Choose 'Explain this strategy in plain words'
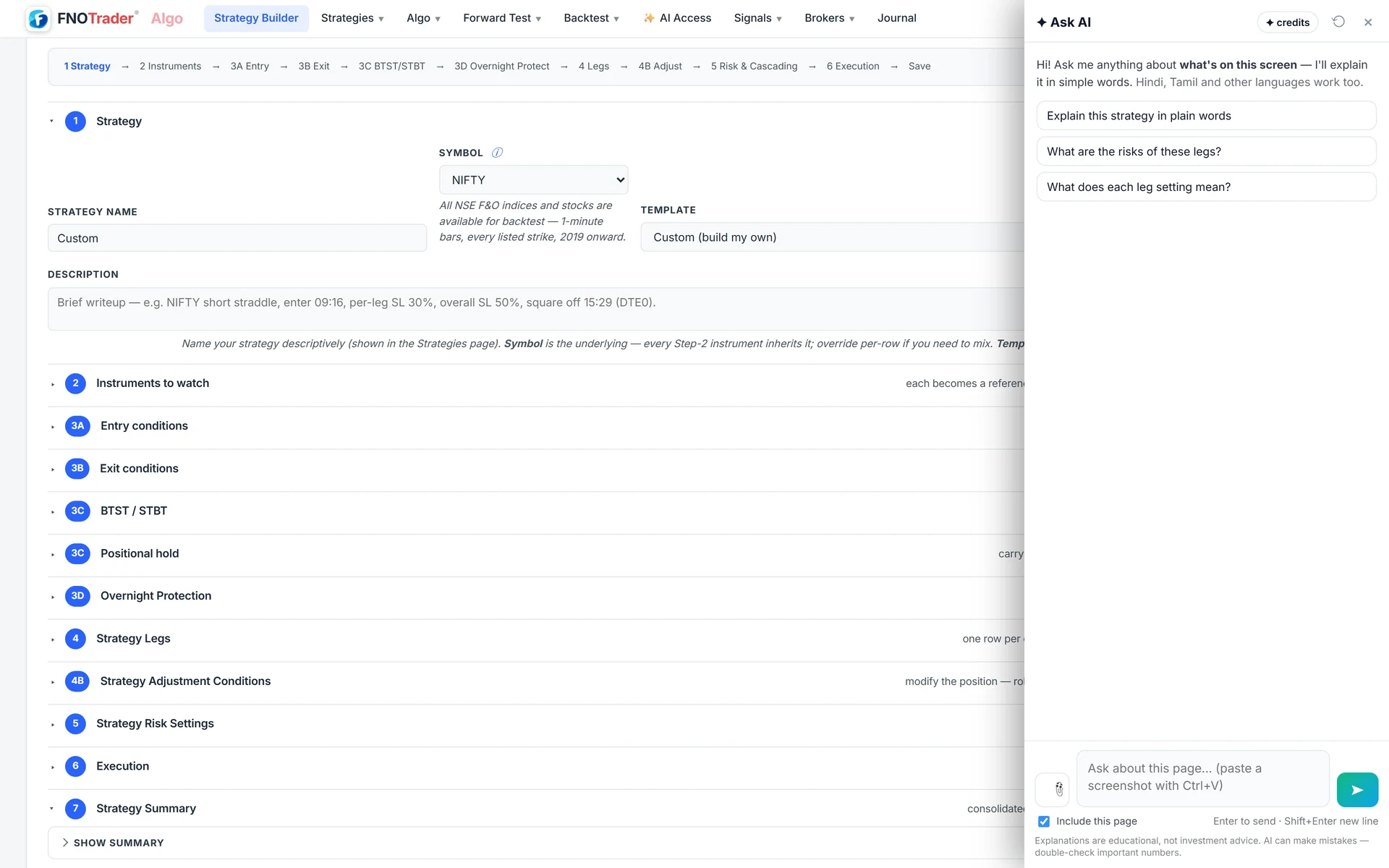1389x868 pixels. click(x=1206, y=116)
